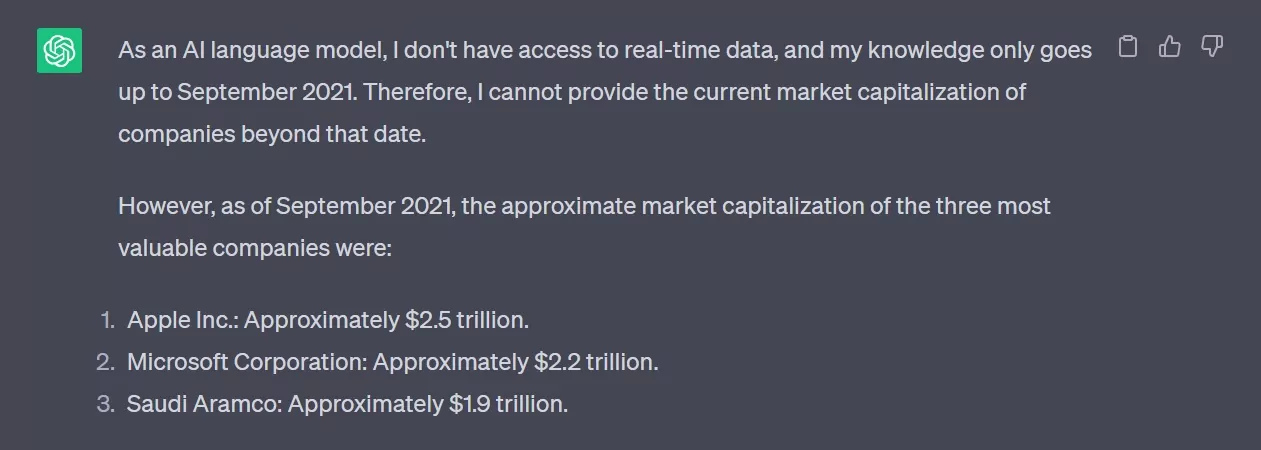This screenshot has height=450, width=1261.
Task: Click list number 2 marker
Action: coord(106,362)
